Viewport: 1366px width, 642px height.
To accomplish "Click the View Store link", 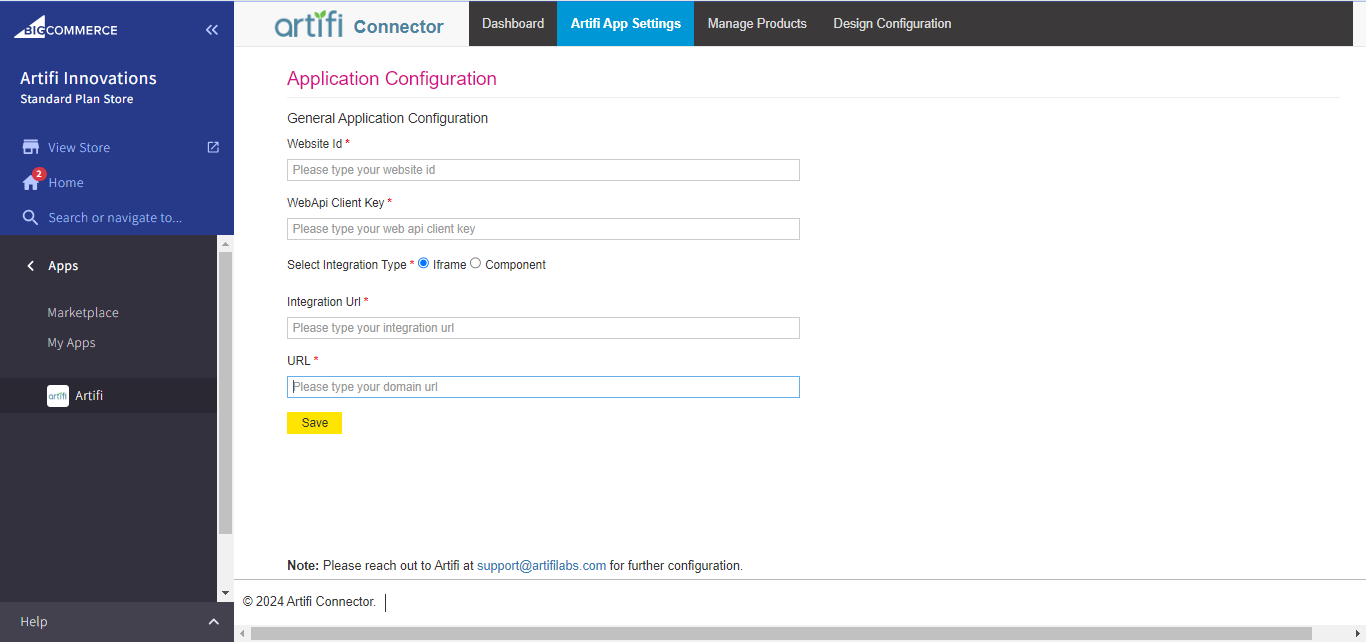I will click(79, 148).
